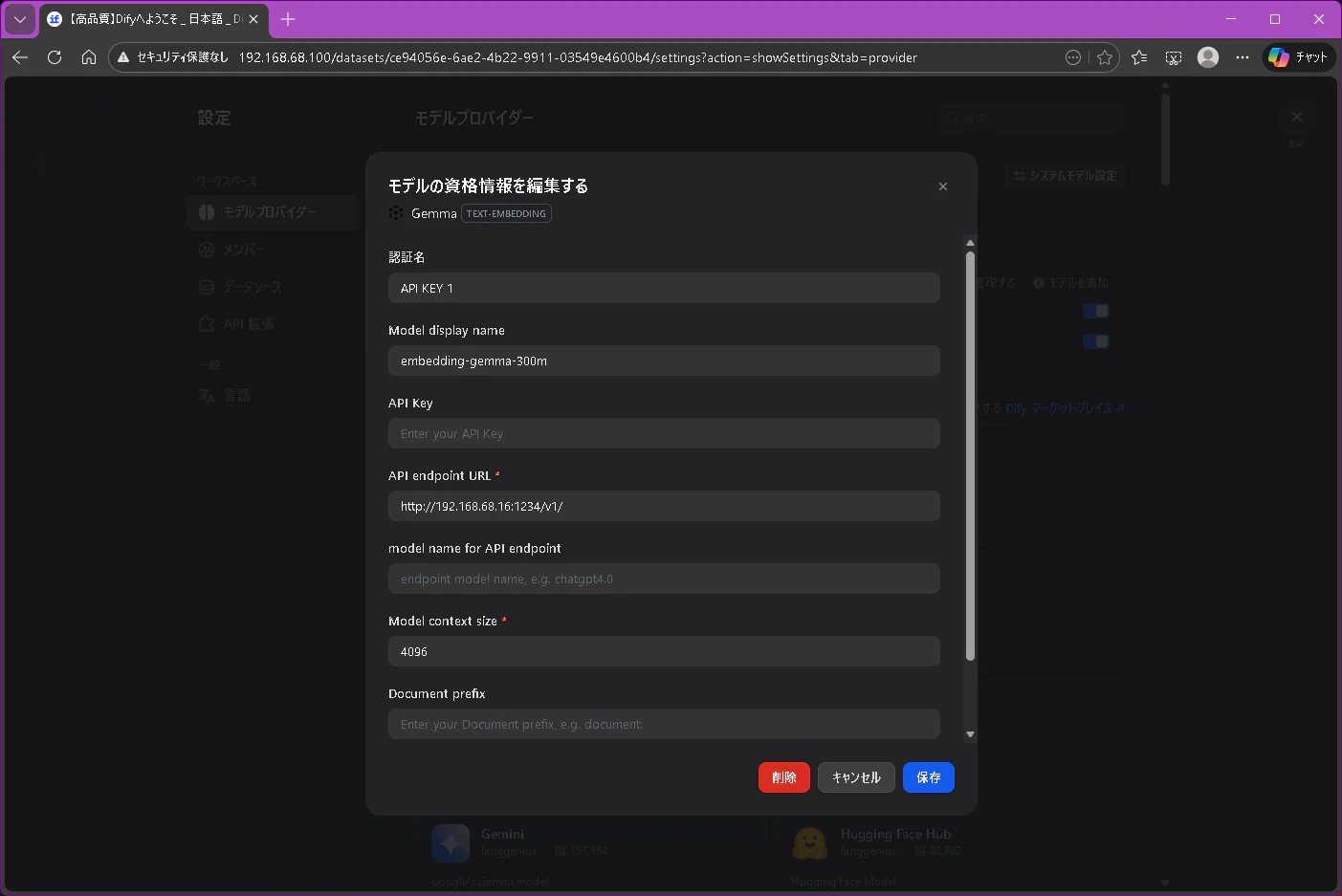
Task: Go back in browser
Action: 20,57
